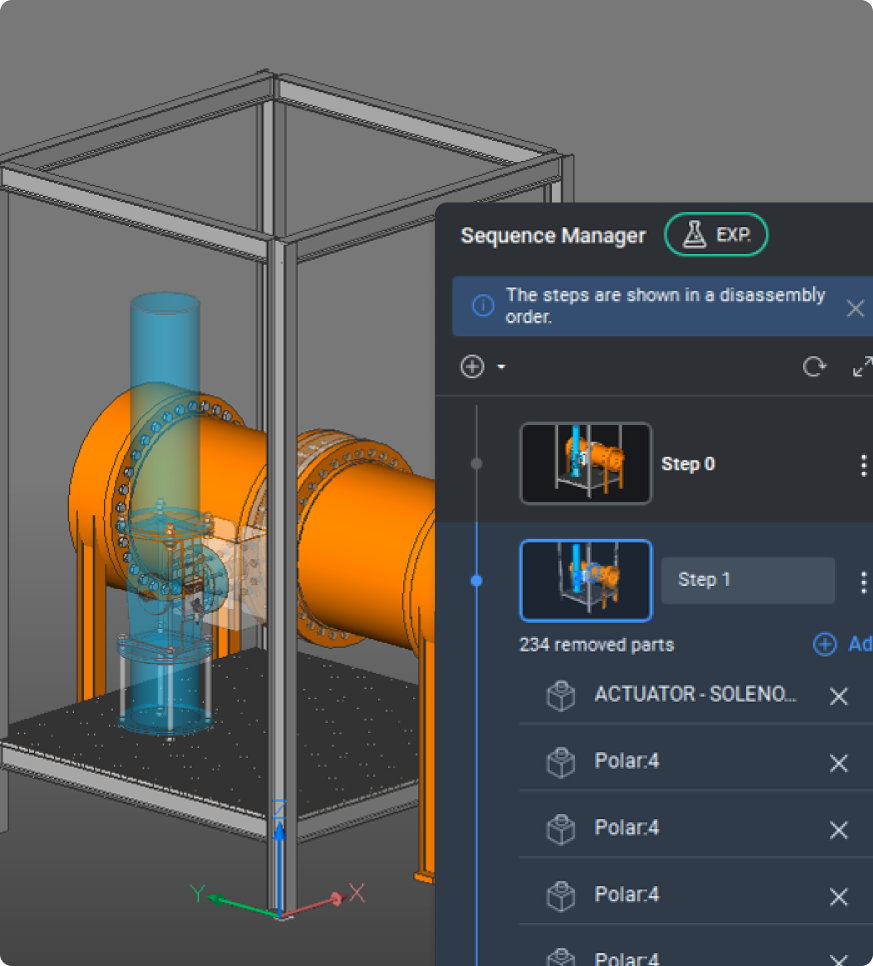
Task: Click the third Polar:4 cube icon
Action: [561, 896]
